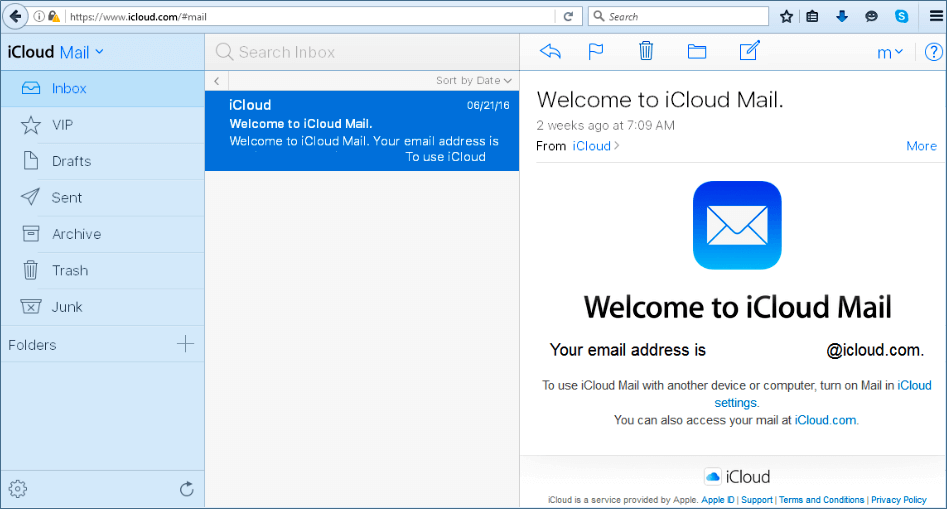This screenshot has width=947, height=509.
Task: Select the Inbox mailbox
Action: tap(103, 89)
